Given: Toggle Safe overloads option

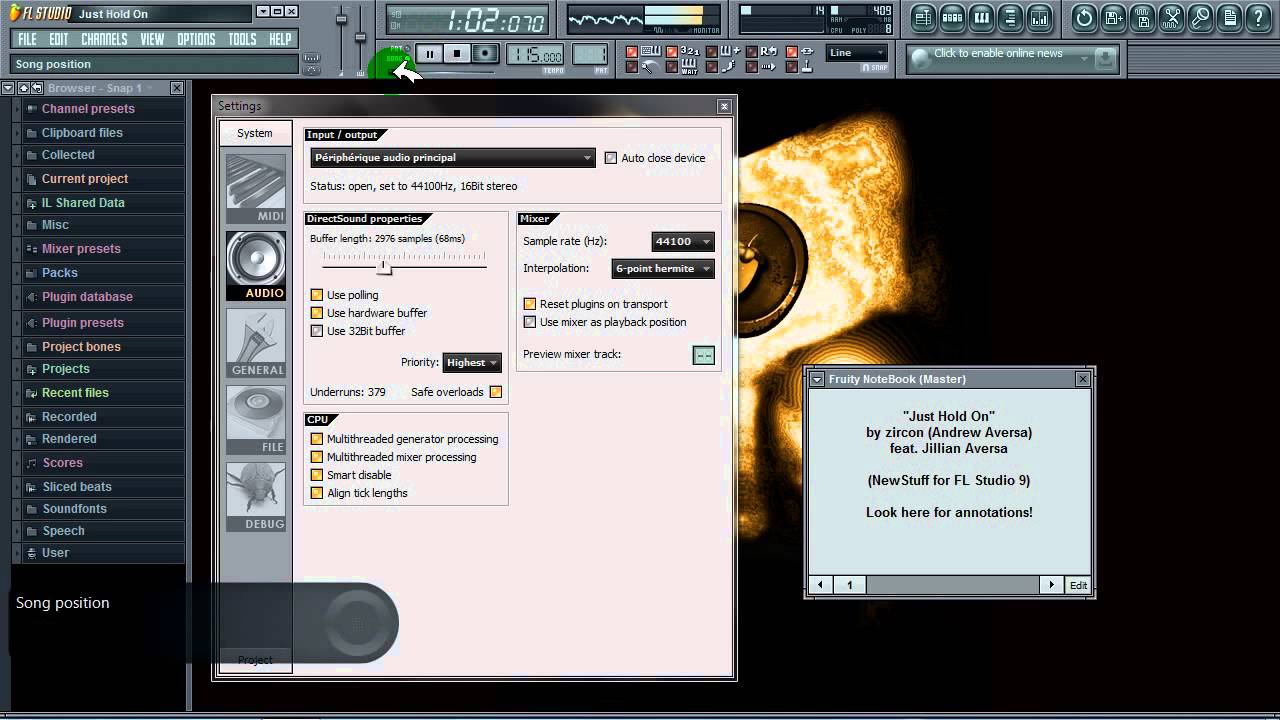Looking at the screenshot, I should click(x=496, y=392).
